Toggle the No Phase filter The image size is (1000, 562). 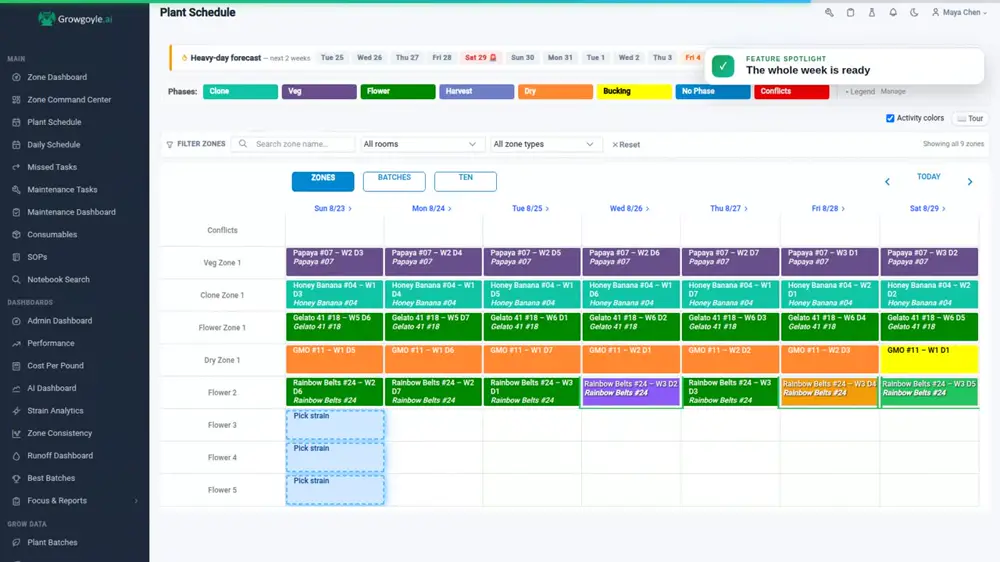[x=713, y=91]
